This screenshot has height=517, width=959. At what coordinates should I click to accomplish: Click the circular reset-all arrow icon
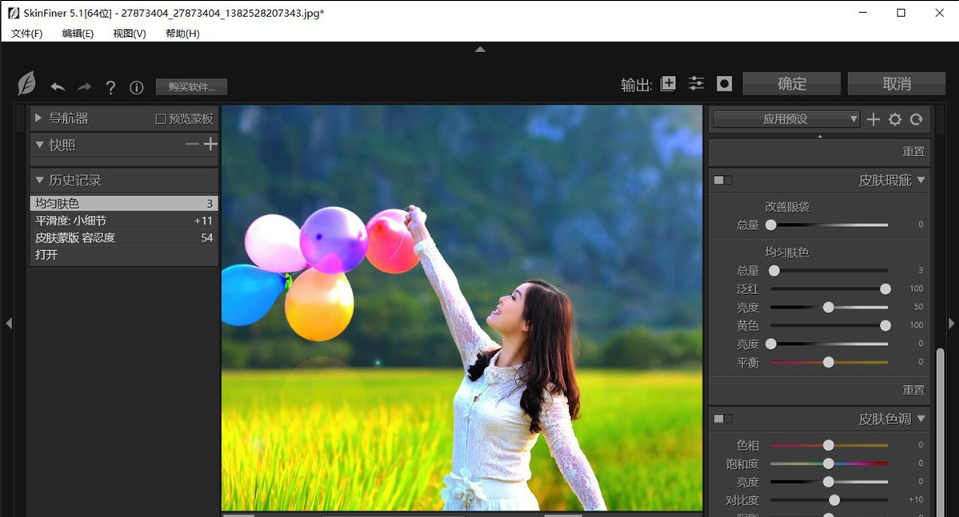(916, 119)
